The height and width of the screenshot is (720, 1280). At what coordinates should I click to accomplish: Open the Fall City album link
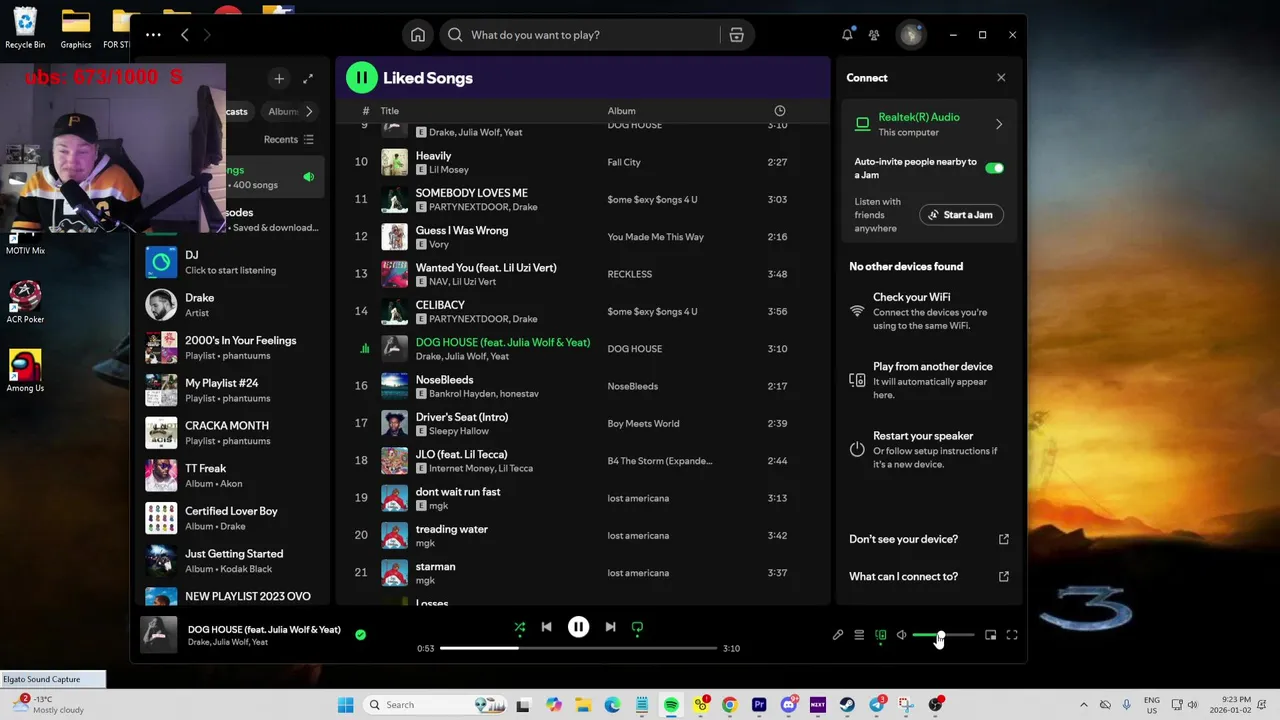[x=624, y=162]
